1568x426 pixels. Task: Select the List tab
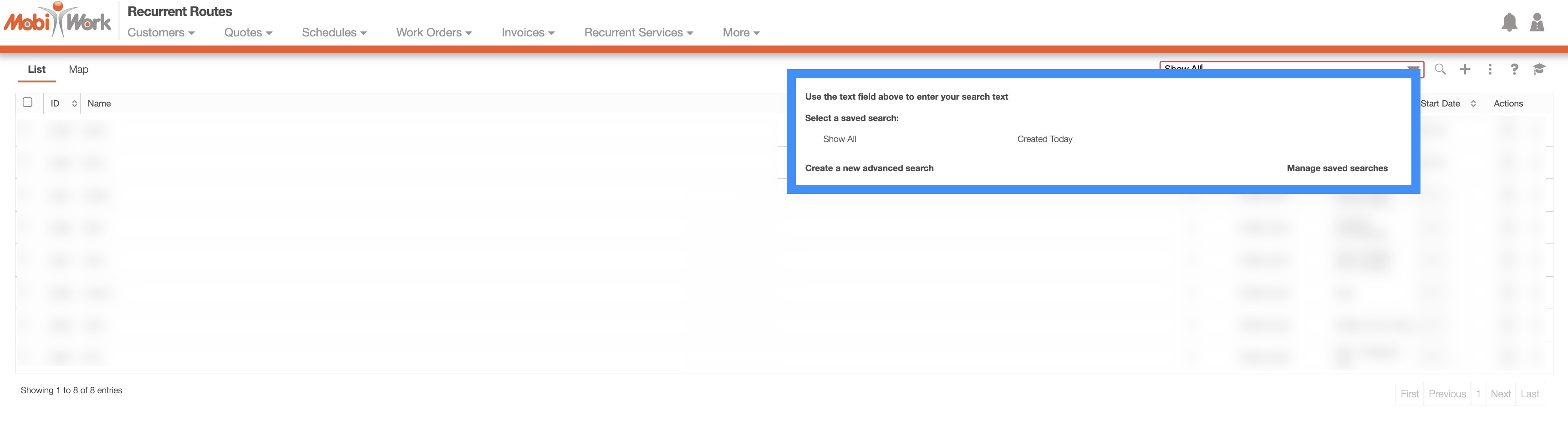[x=36, y=69]
